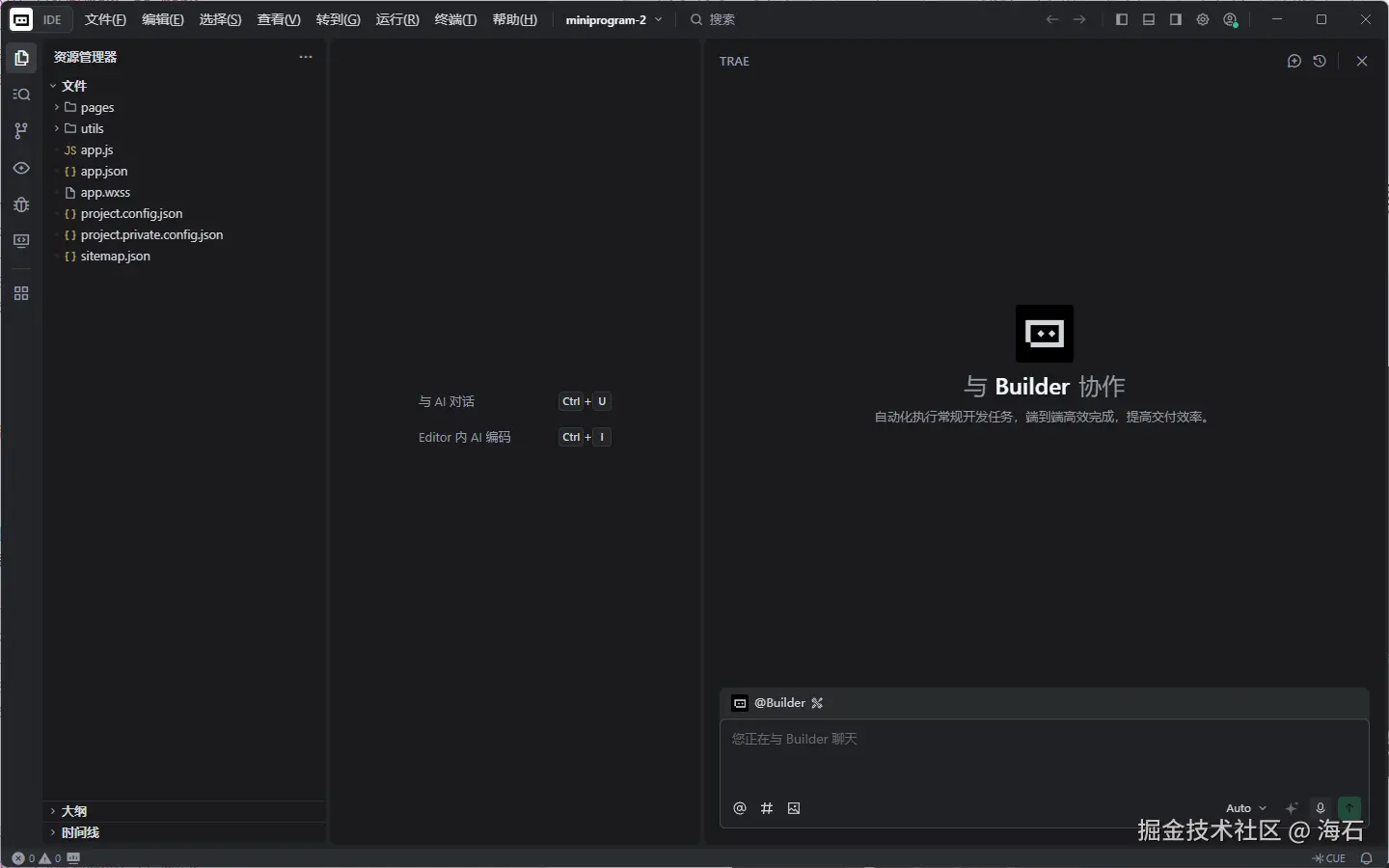The height and width of the screenshot is (868, 1389).
Task: Open project.config.json in the file tree
Action: (183, 213)
